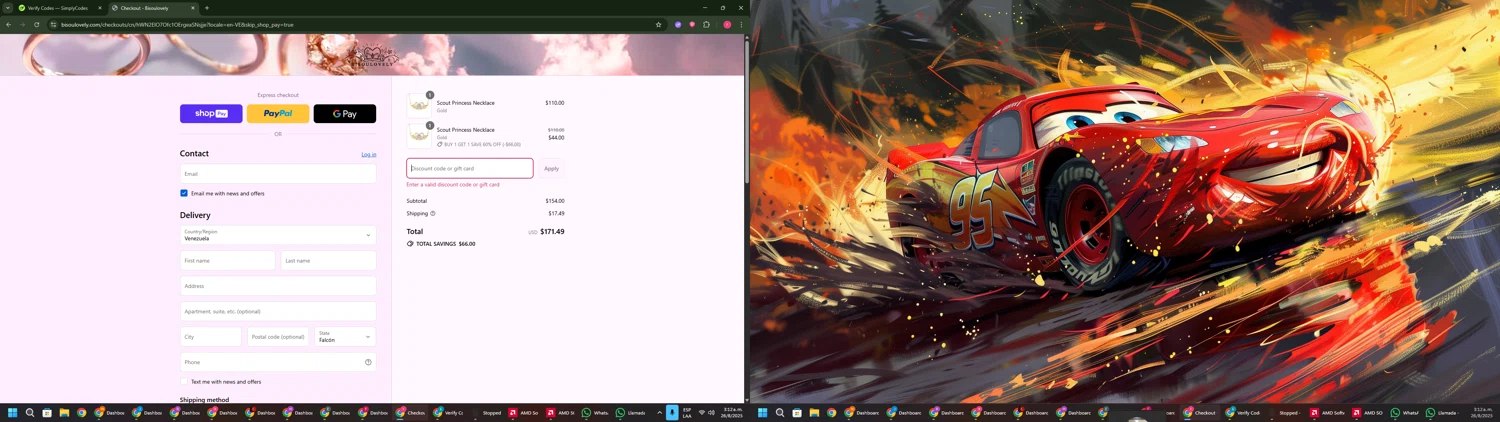Open the Verify Codes window in left taskbar
1500x422 pixels.
tap(449, 413)
